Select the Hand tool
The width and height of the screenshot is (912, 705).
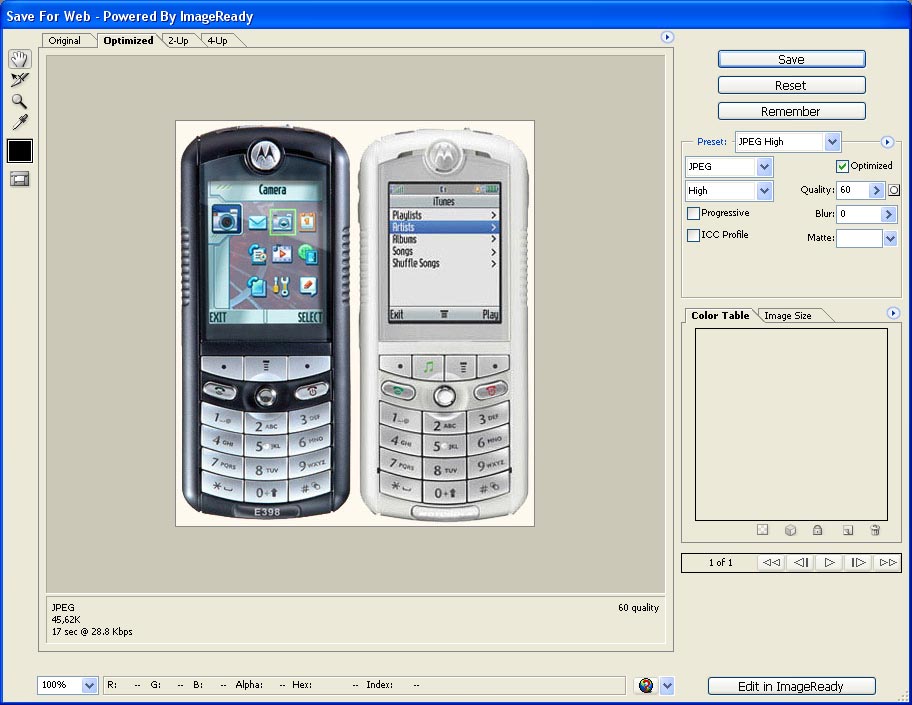[19, 59]
